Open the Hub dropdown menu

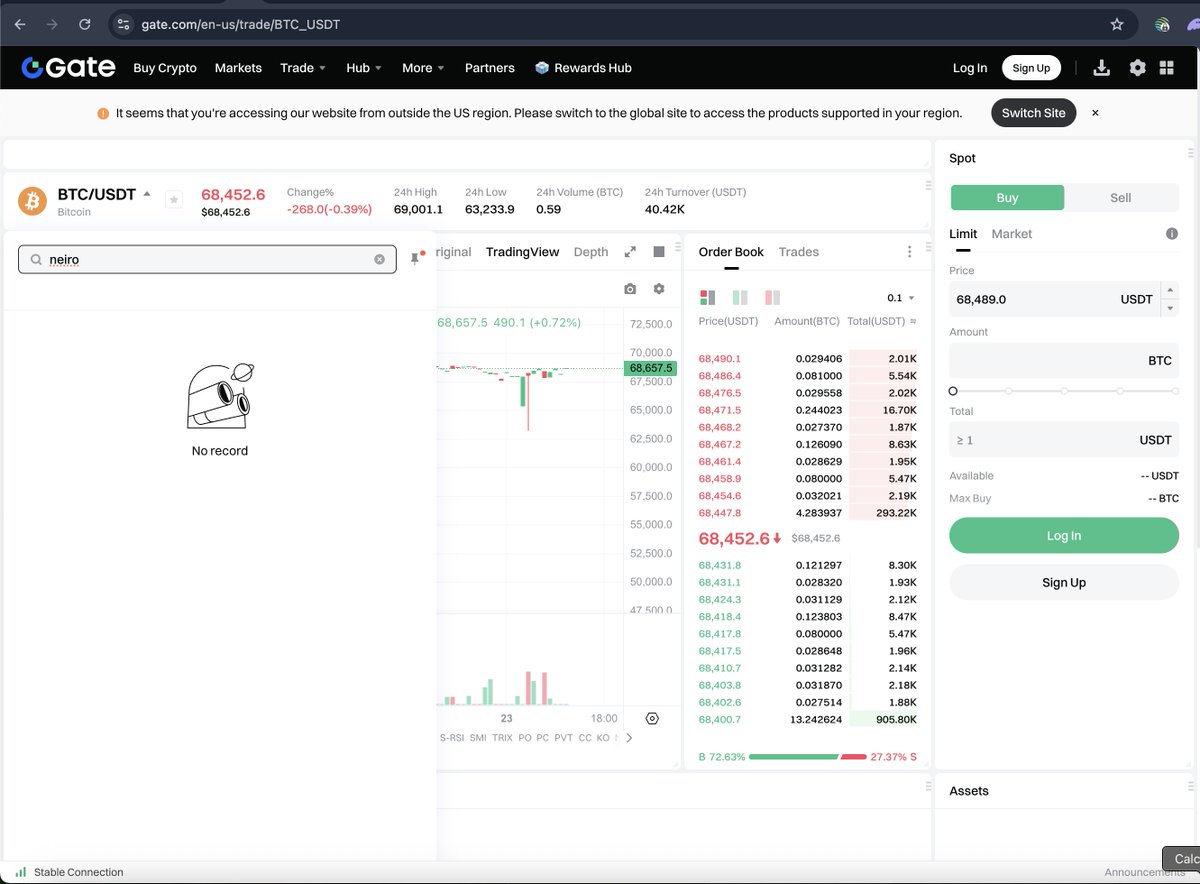tap(364, 68)
